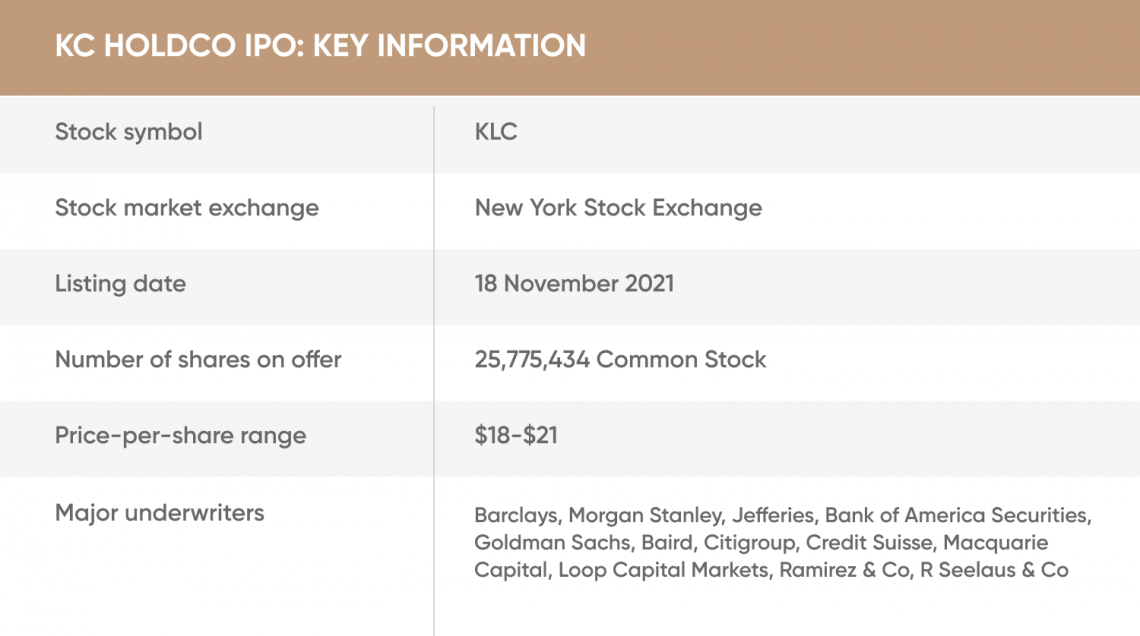Click Barclays in the underwriters list
Image resolution: width=1140 pixels, height=636 pixels.
pos(515,515)
